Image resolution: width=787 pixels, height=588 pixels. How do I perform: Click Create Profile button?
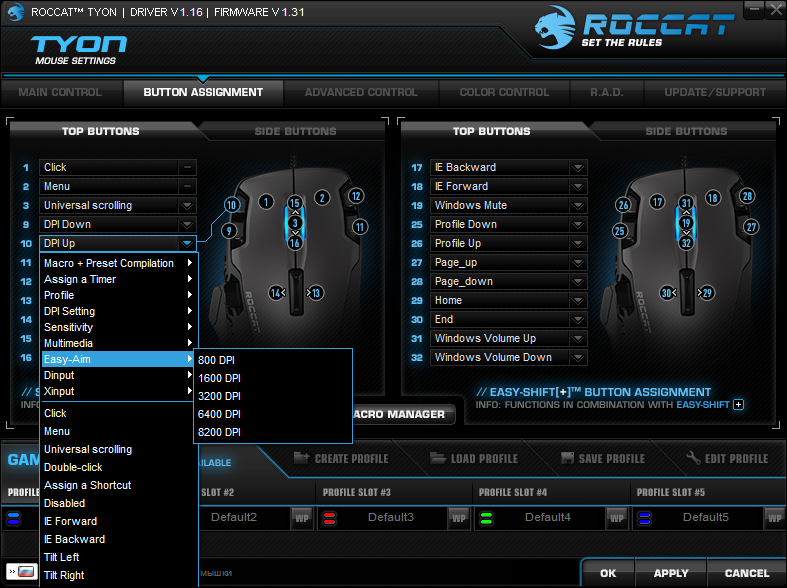pyautogui.click(x=341, y=459)
